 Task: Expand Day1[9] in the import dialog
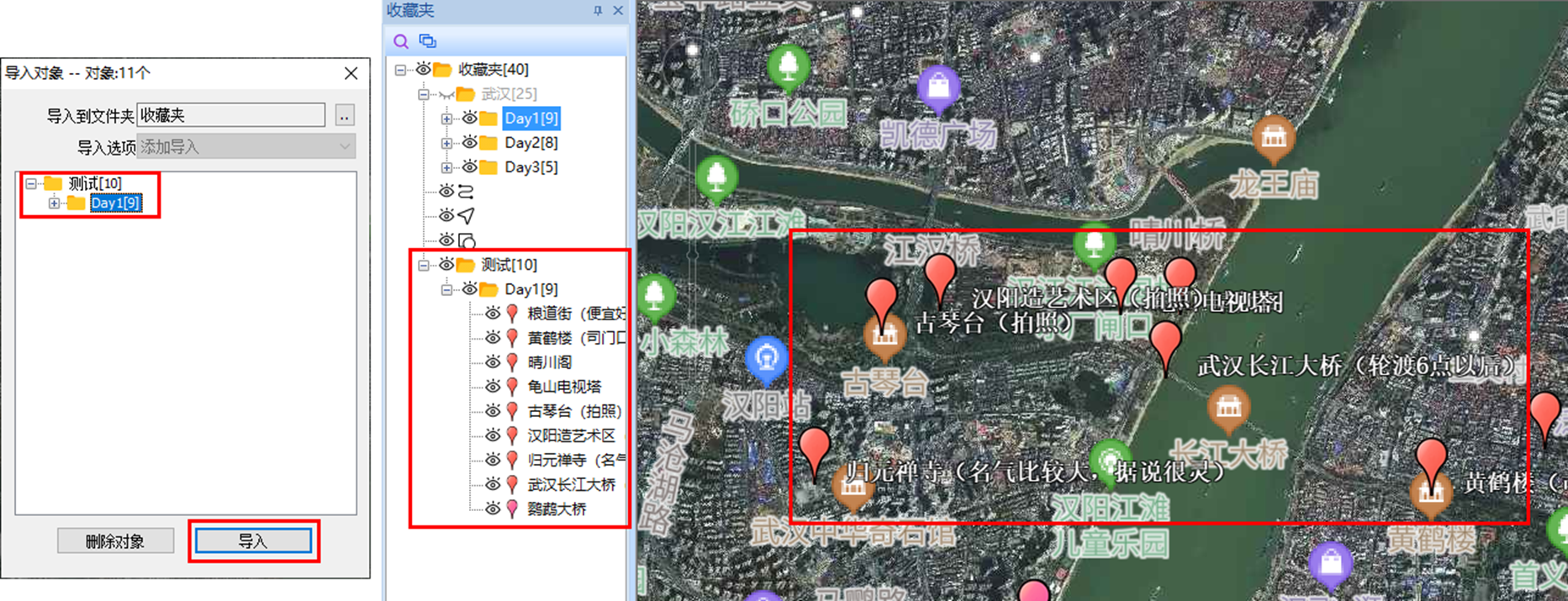click(x=54, y=203)
